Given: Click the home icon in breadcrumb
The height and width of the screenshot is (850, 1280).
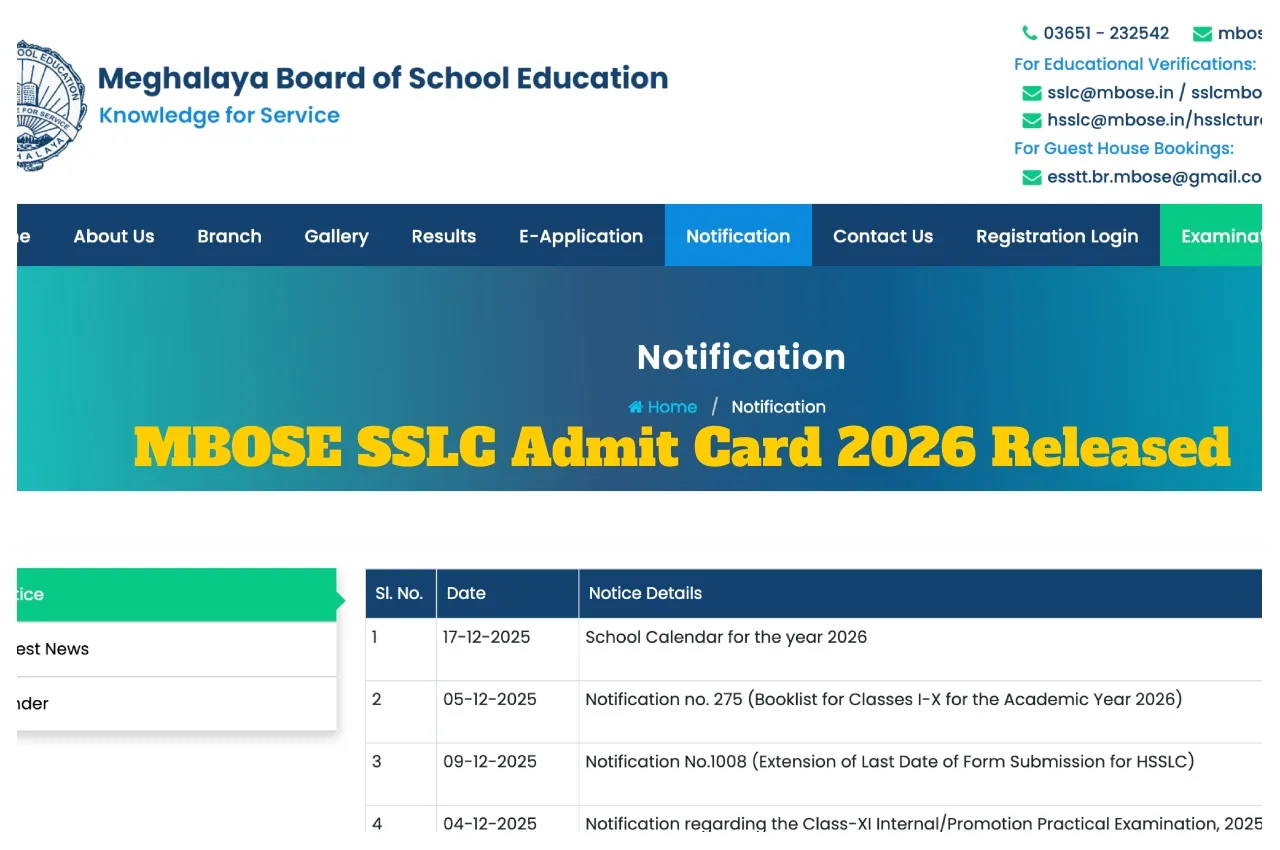Looking at the screenshot, I should pyautogui.click(x=636, y=407).
